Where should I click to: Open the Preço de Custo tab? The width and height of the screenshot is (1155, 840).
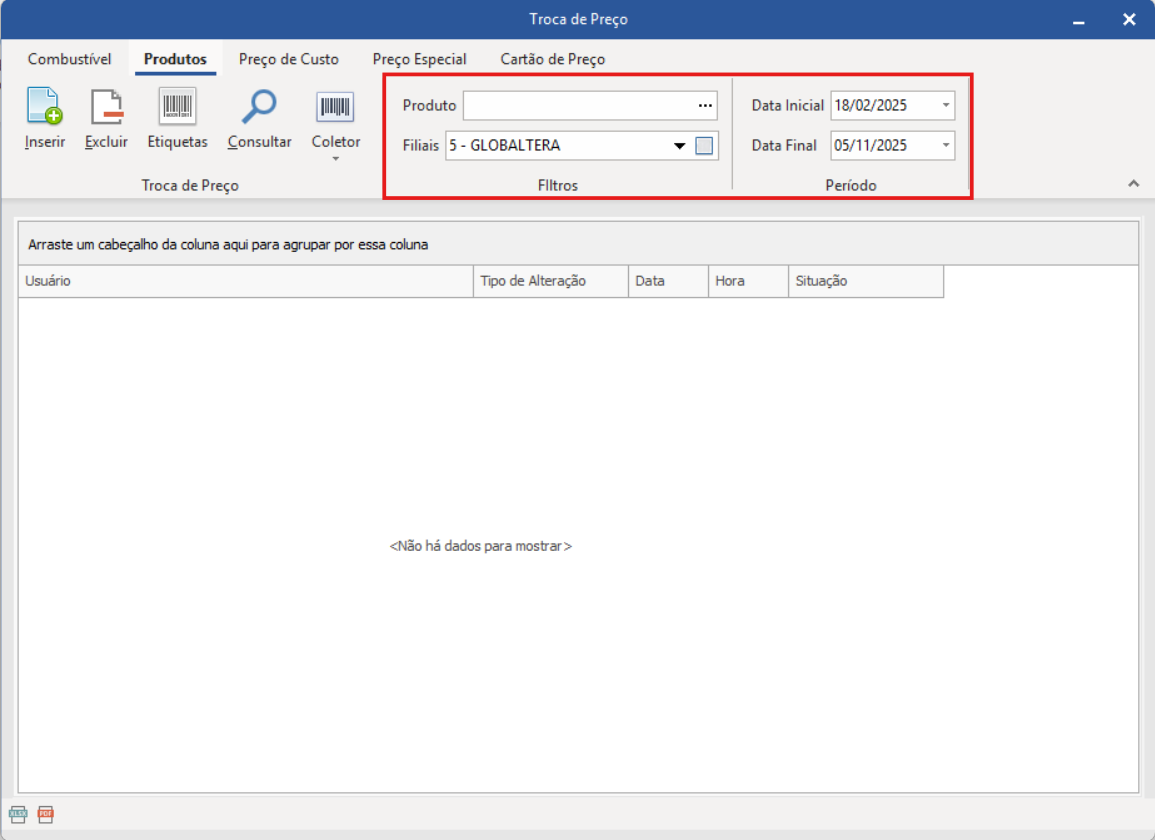tap(288, 59)
